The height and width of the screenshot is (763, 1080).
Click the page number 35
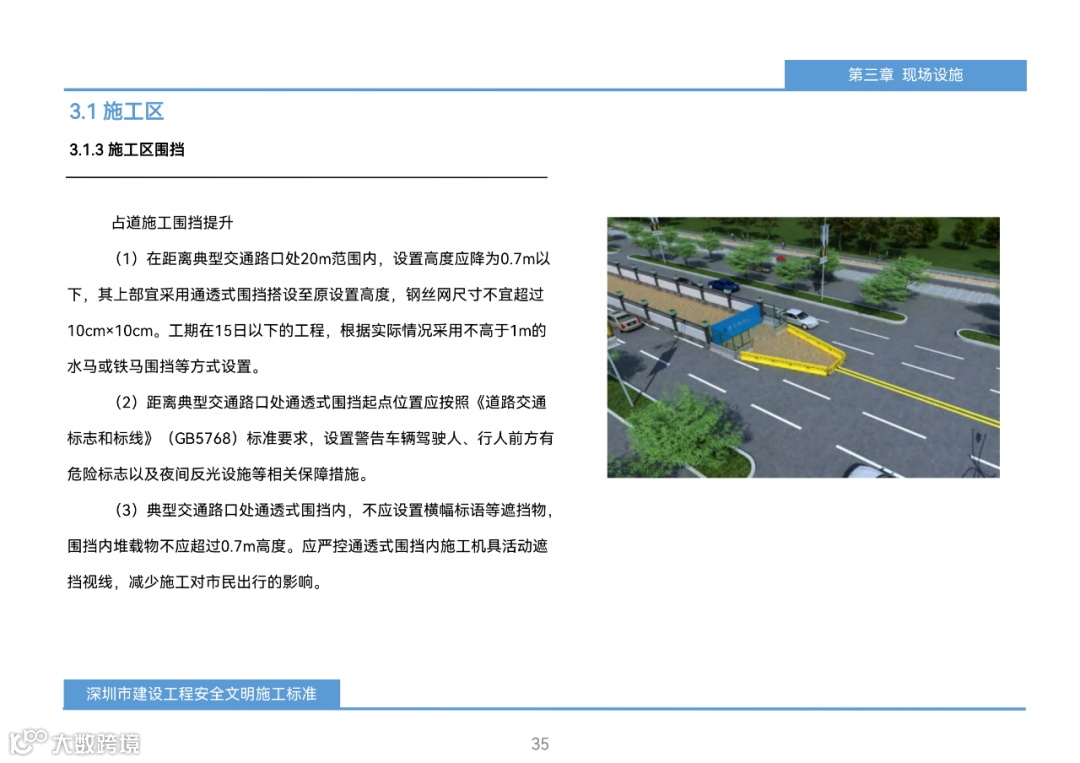[540, 744]
